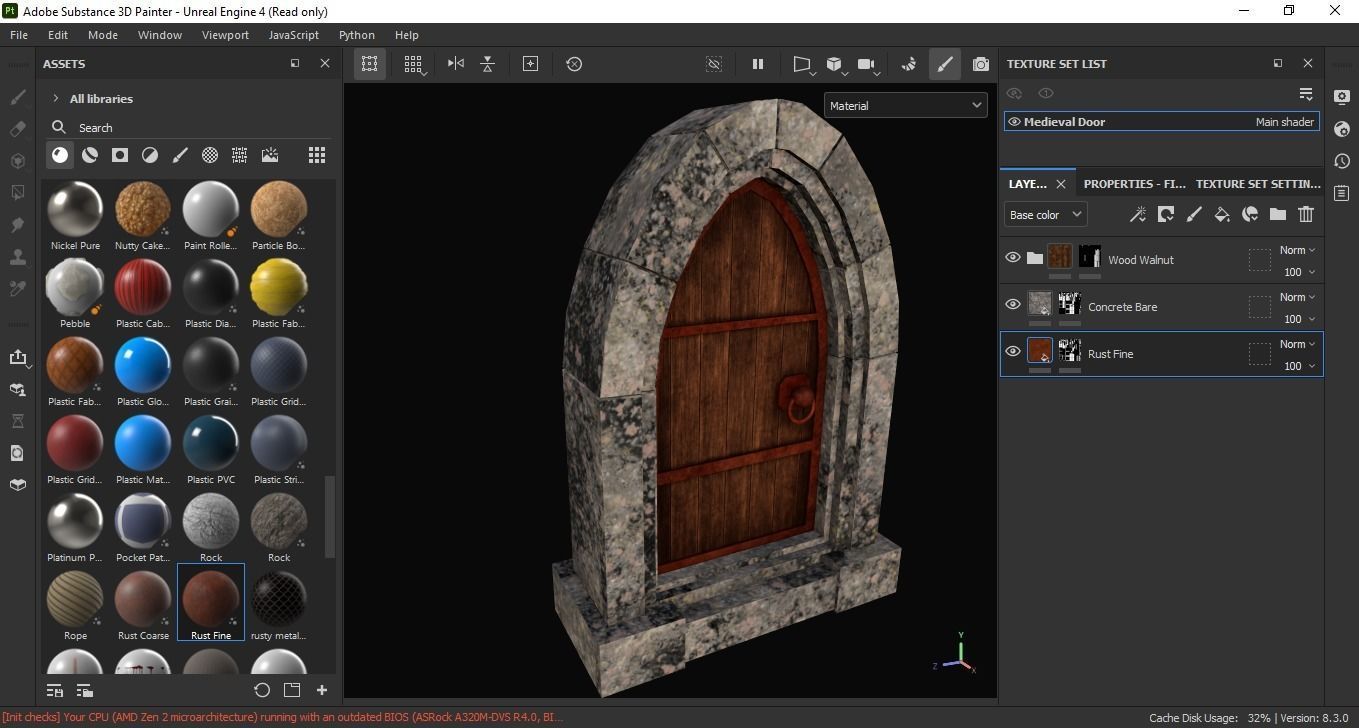Switch to Texture Set Settings tab

coord(1258,184)
